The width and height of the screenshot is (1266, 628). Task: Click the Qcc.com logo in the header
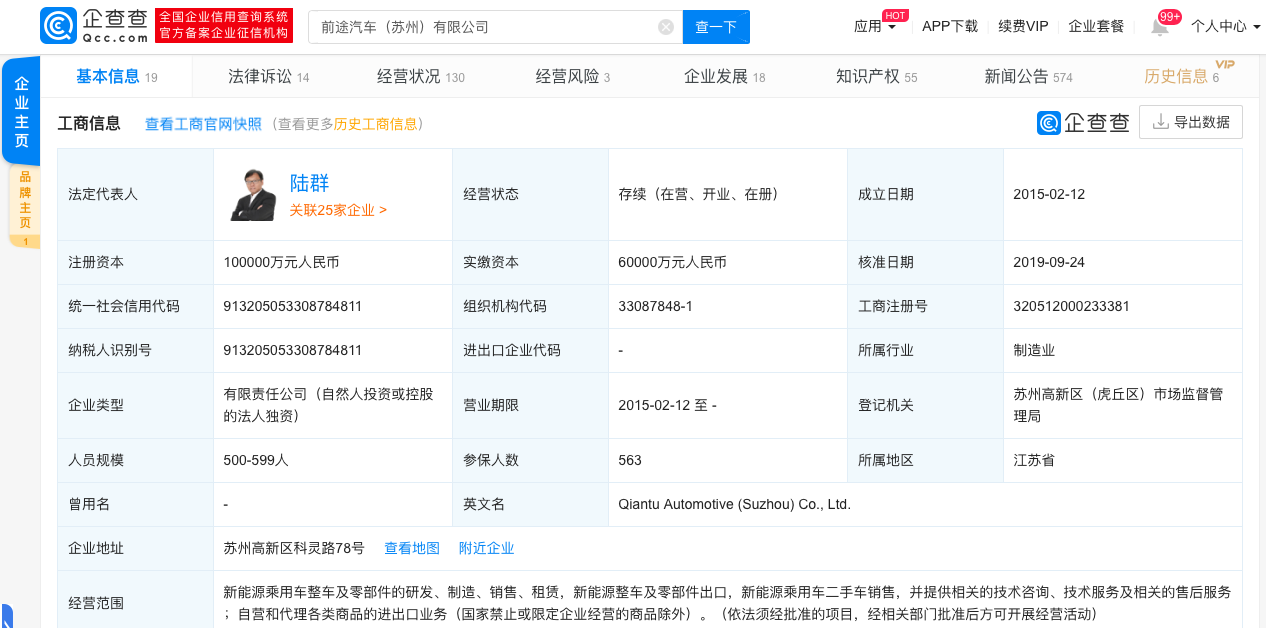tap(95, 26)
